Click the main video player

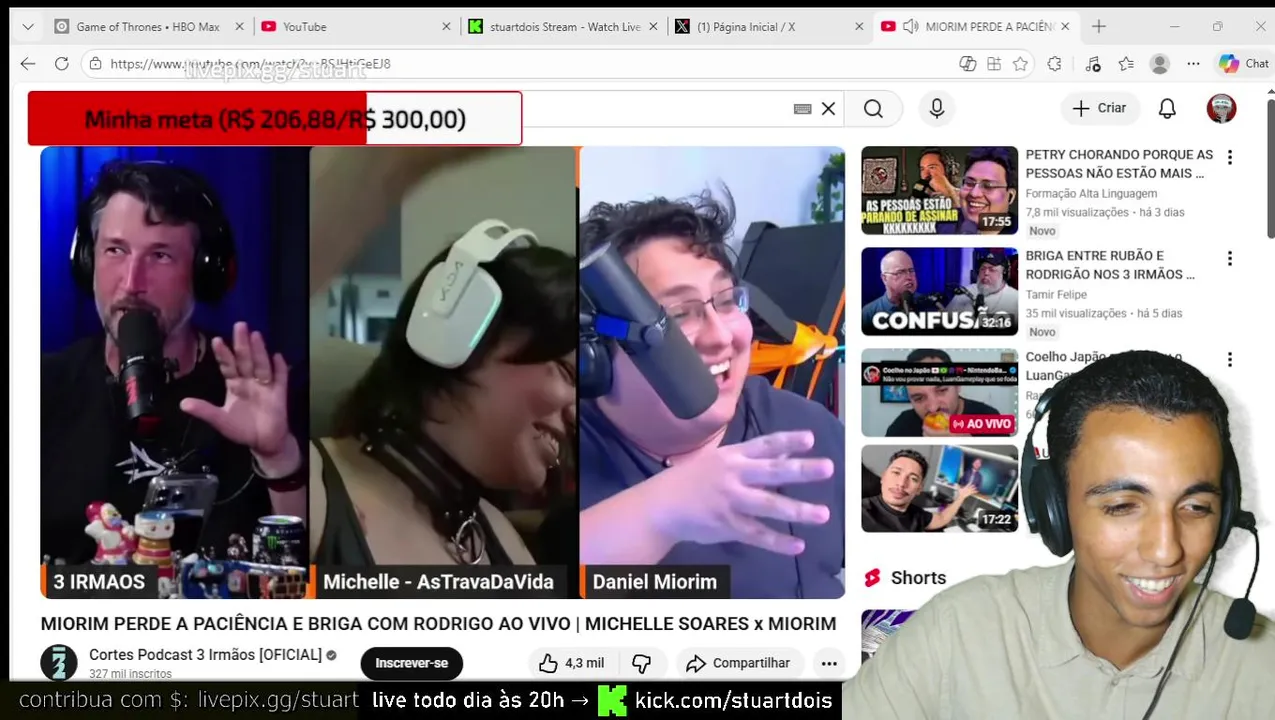click(x=442, y=372)
